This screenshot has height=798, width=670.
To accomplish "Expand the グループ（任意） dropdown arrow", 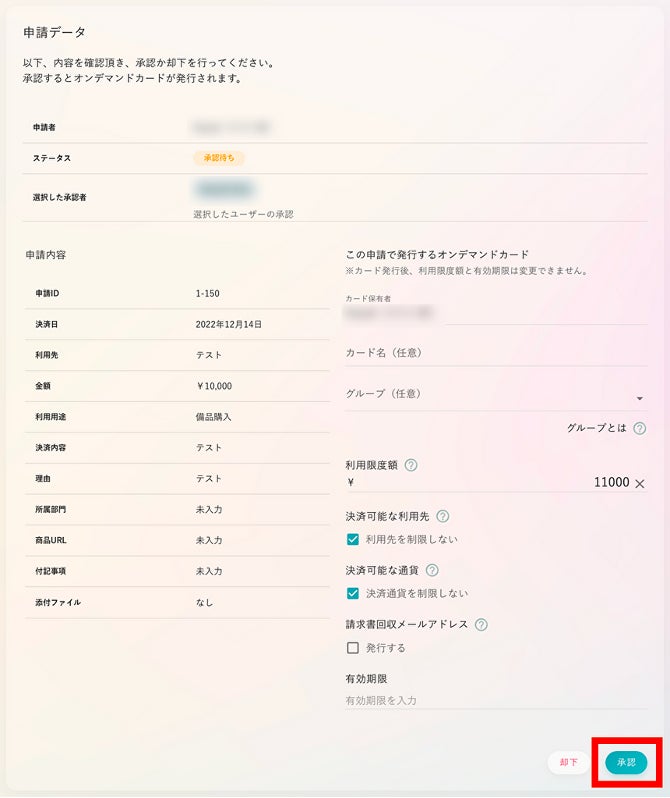I will click(640, 398).
